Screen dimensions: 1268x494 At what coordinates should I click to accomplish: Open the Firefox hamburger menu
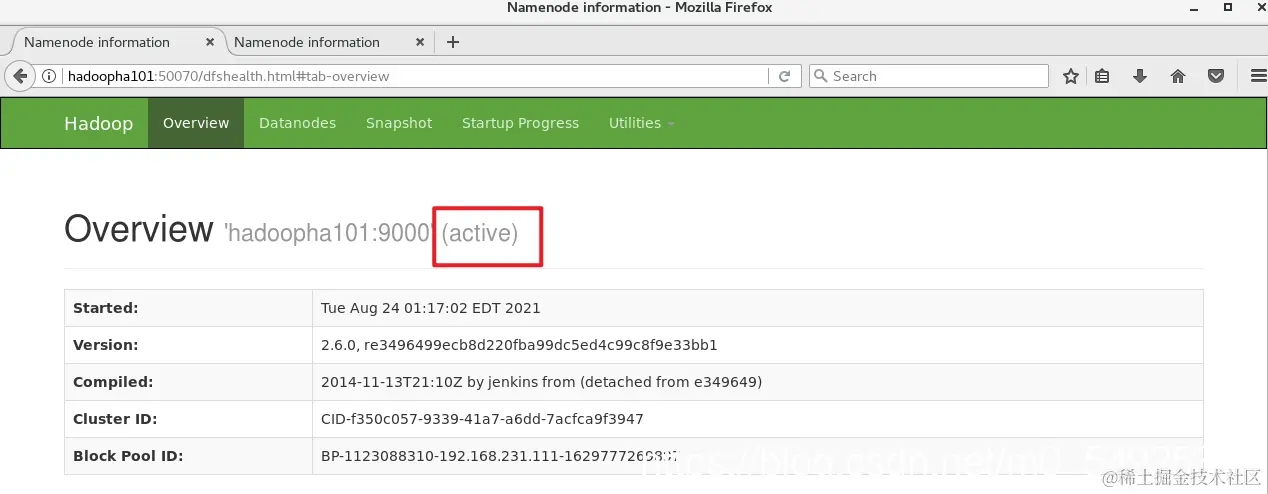point(1258,76)
